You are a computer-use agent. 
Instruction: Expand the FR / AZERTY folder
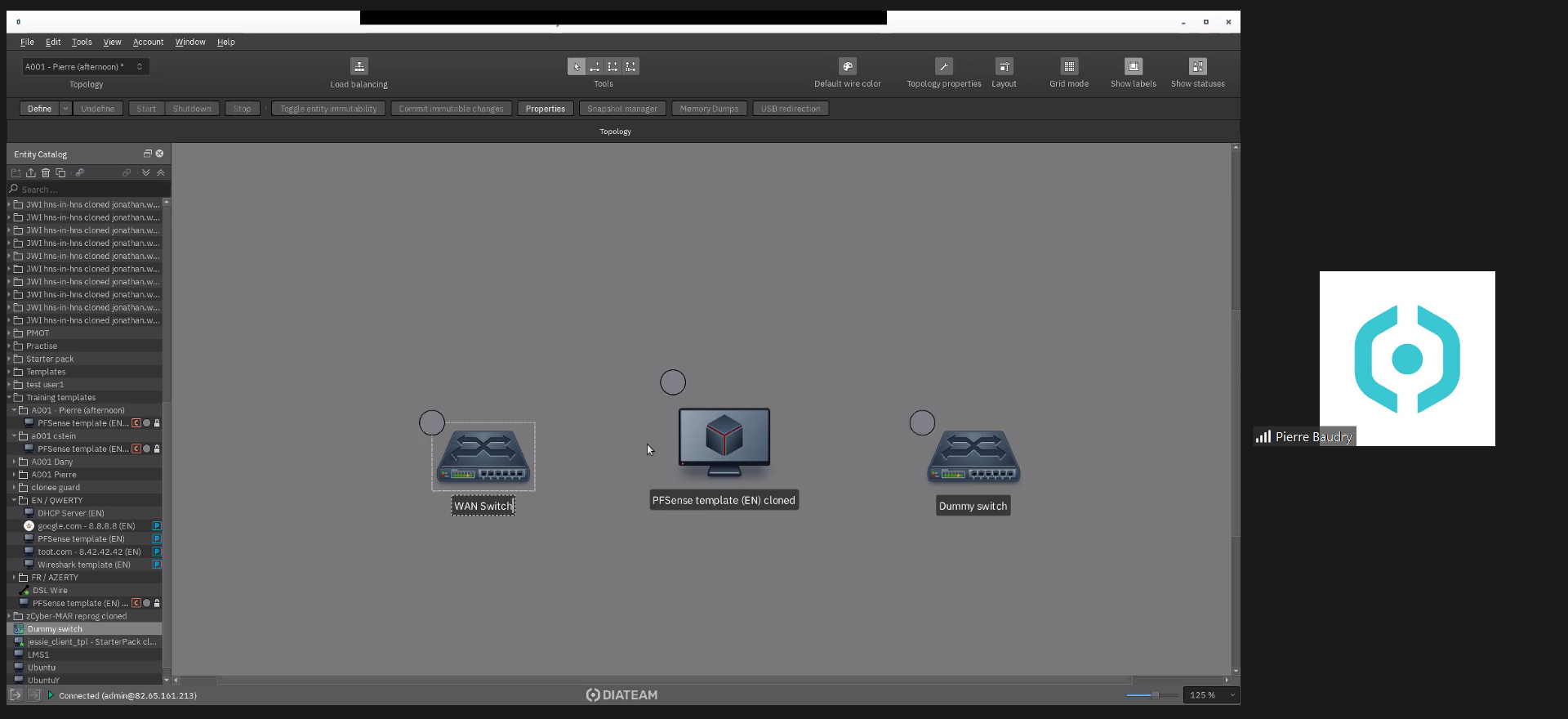15,578
